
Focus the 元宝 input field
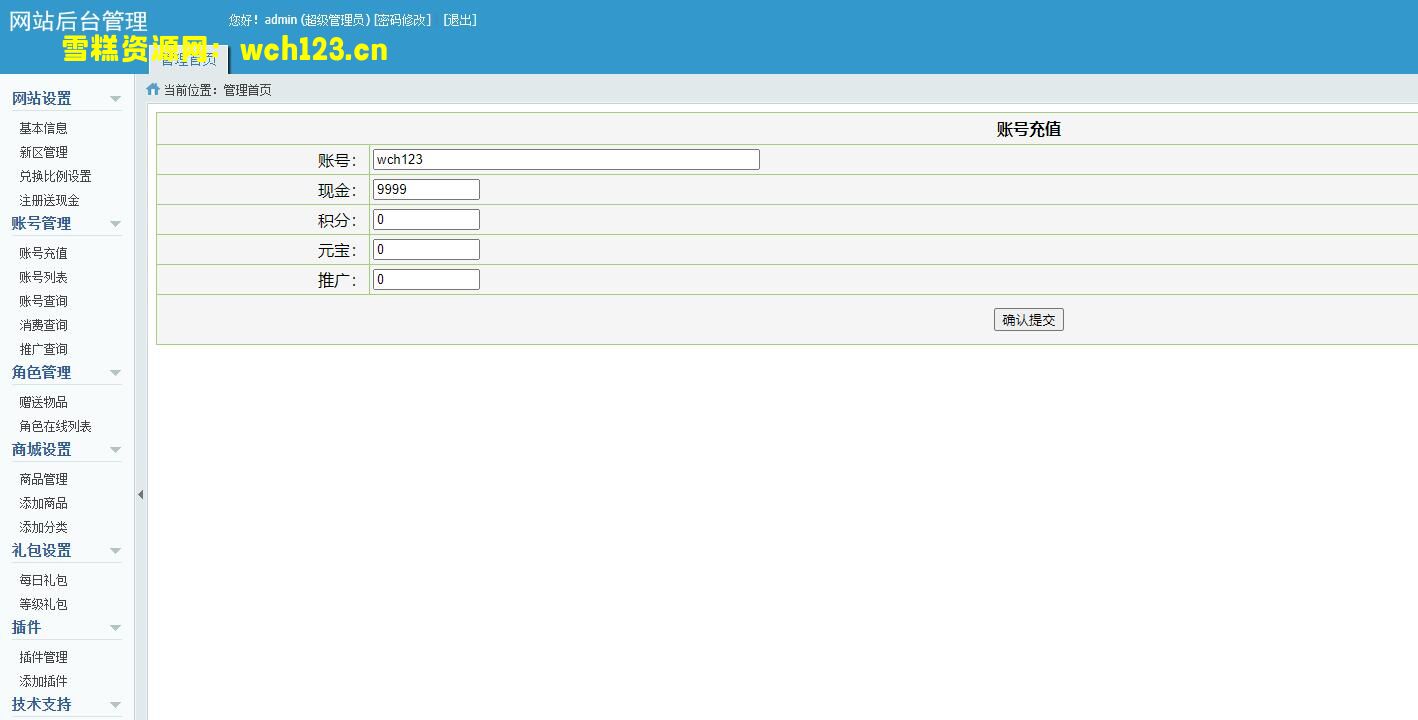426,250
